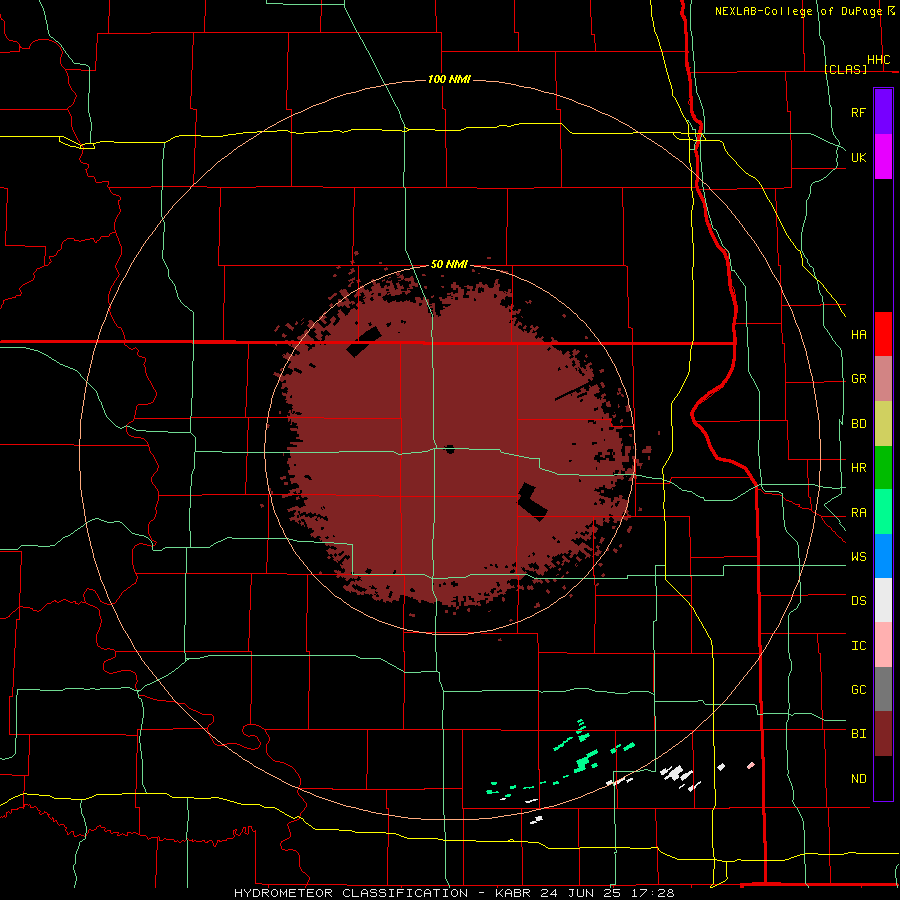Viewport: 900px width, 900px height.
Task: Click the "ND" legend label
Action: pos(858,779)
